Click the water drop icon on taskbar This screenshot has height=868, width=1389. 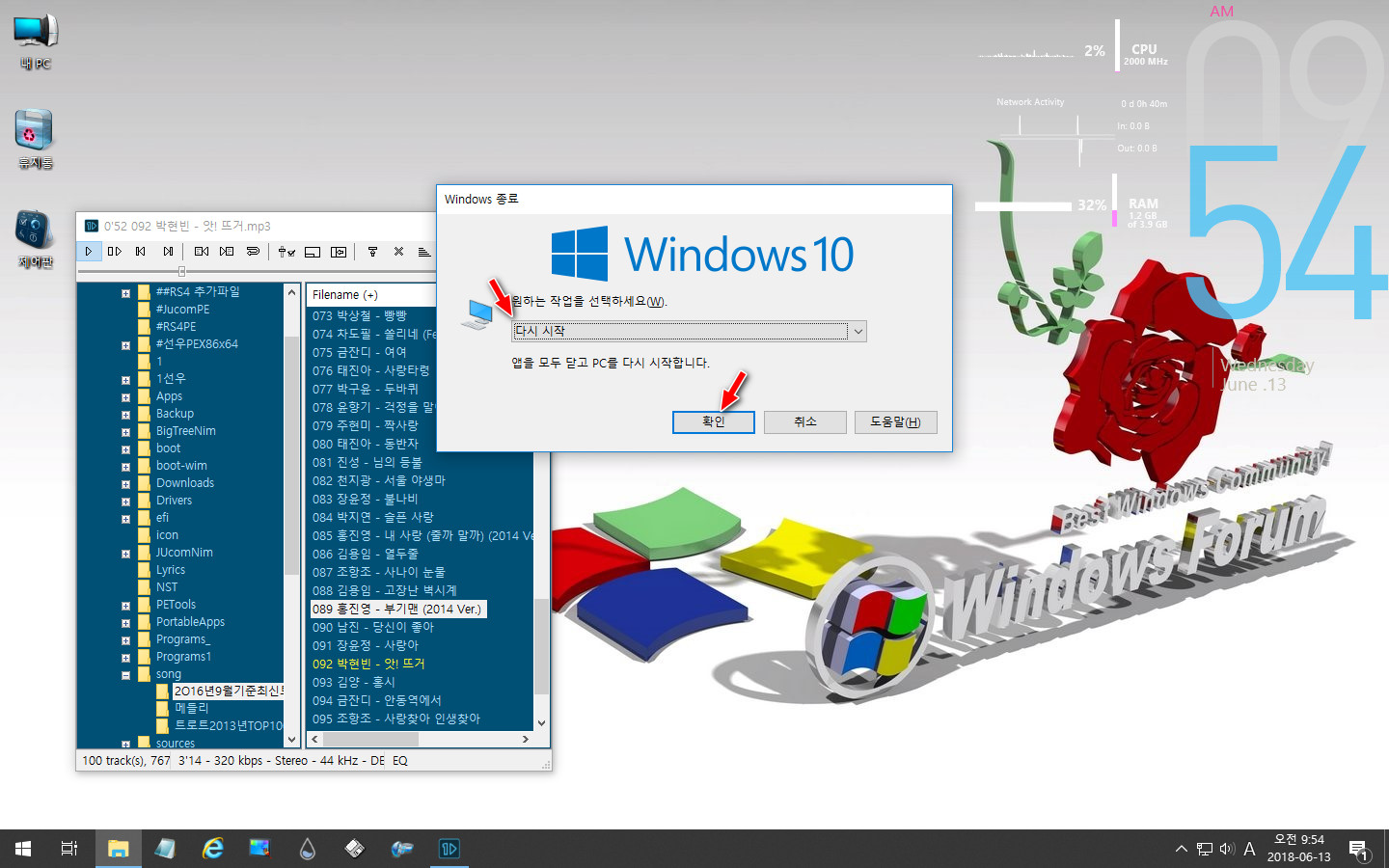[x=307, y=849]
